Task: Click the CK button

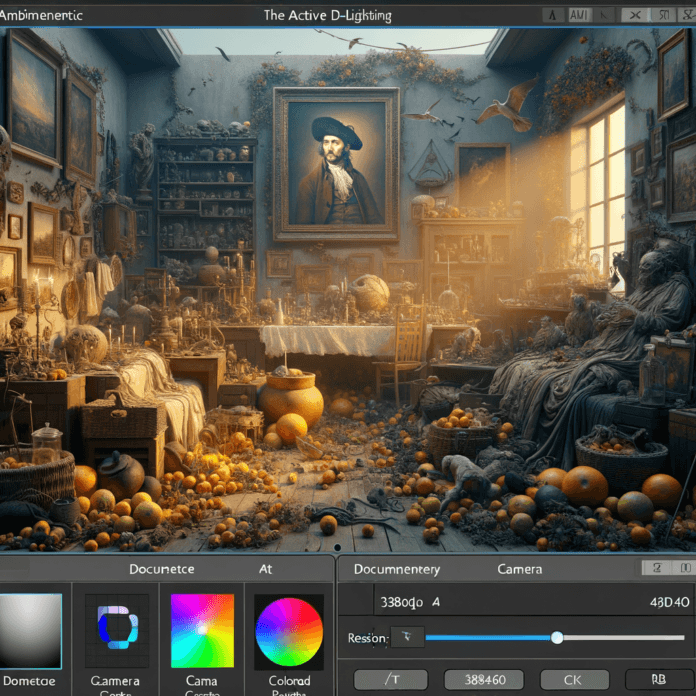Action: point(572,679)
